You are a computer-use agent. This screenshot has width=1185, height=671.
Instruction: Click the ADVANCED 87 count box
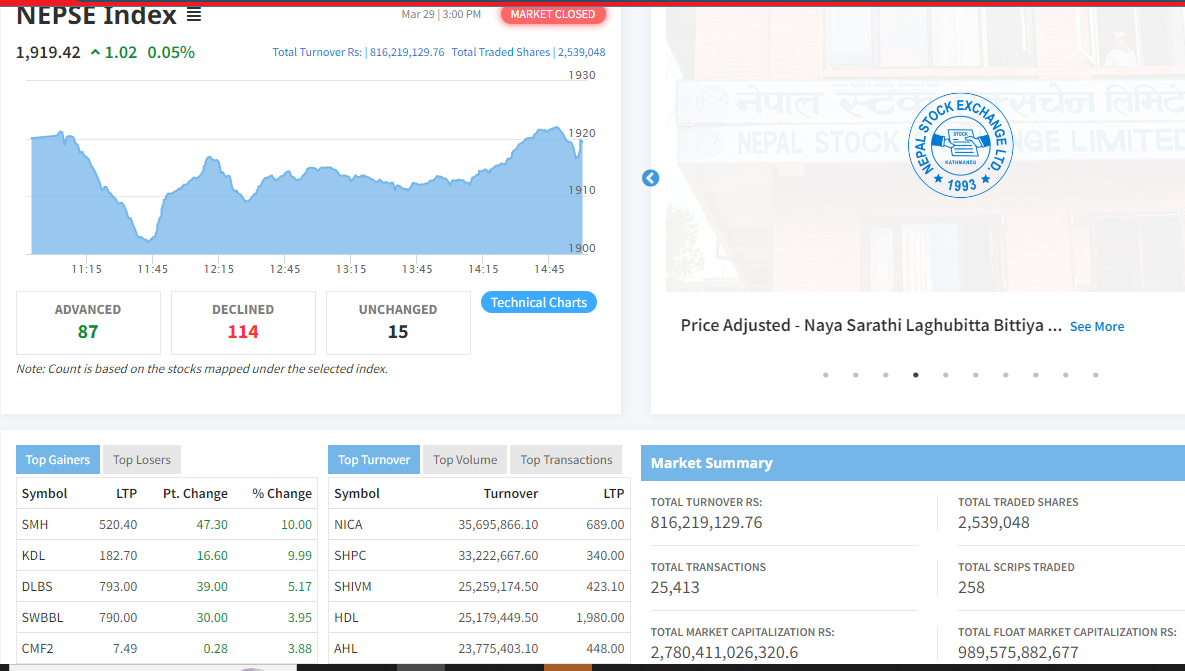point(88,323)
